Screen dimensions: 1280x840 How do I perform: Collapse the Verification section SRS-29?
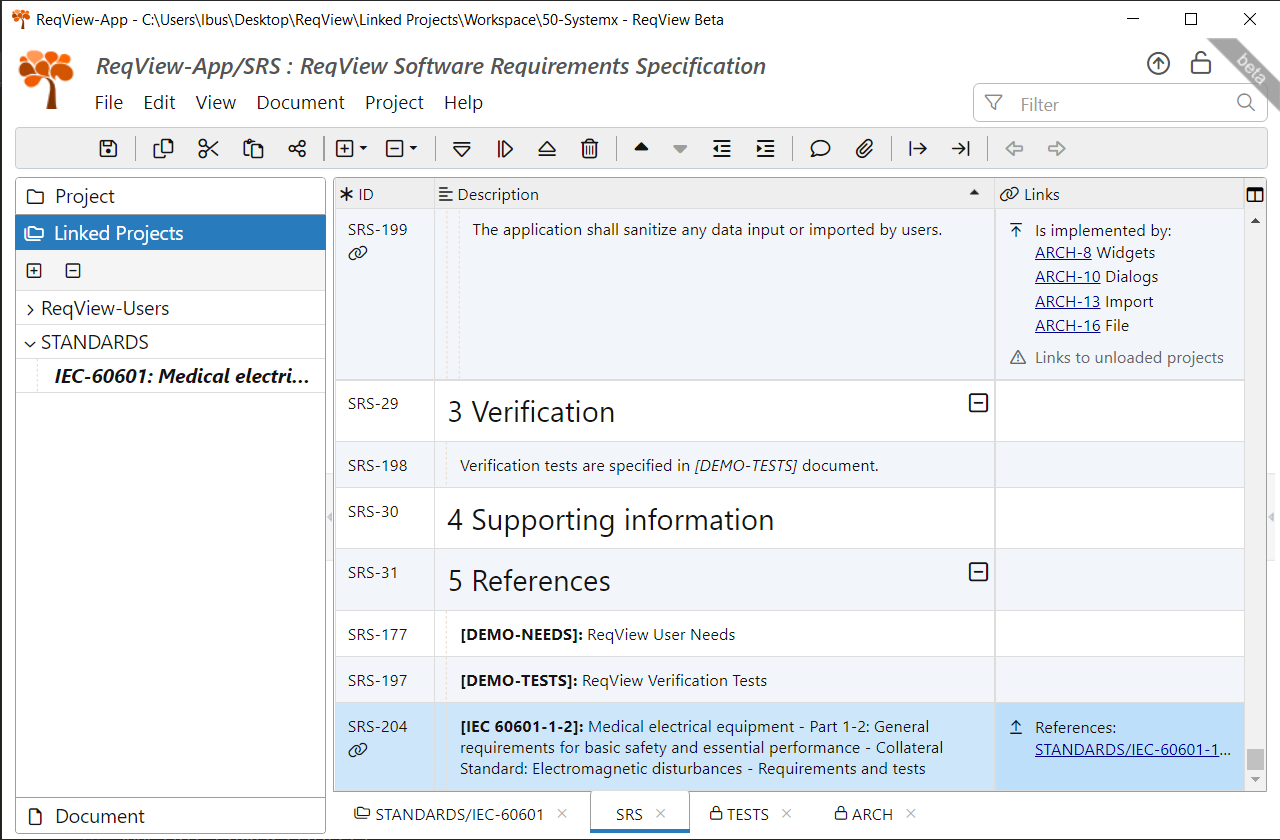[978, 403]
